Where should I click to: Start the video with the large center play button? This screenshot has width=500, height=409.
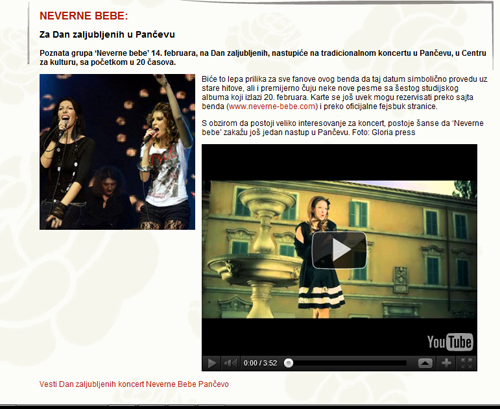click(339, 250)
